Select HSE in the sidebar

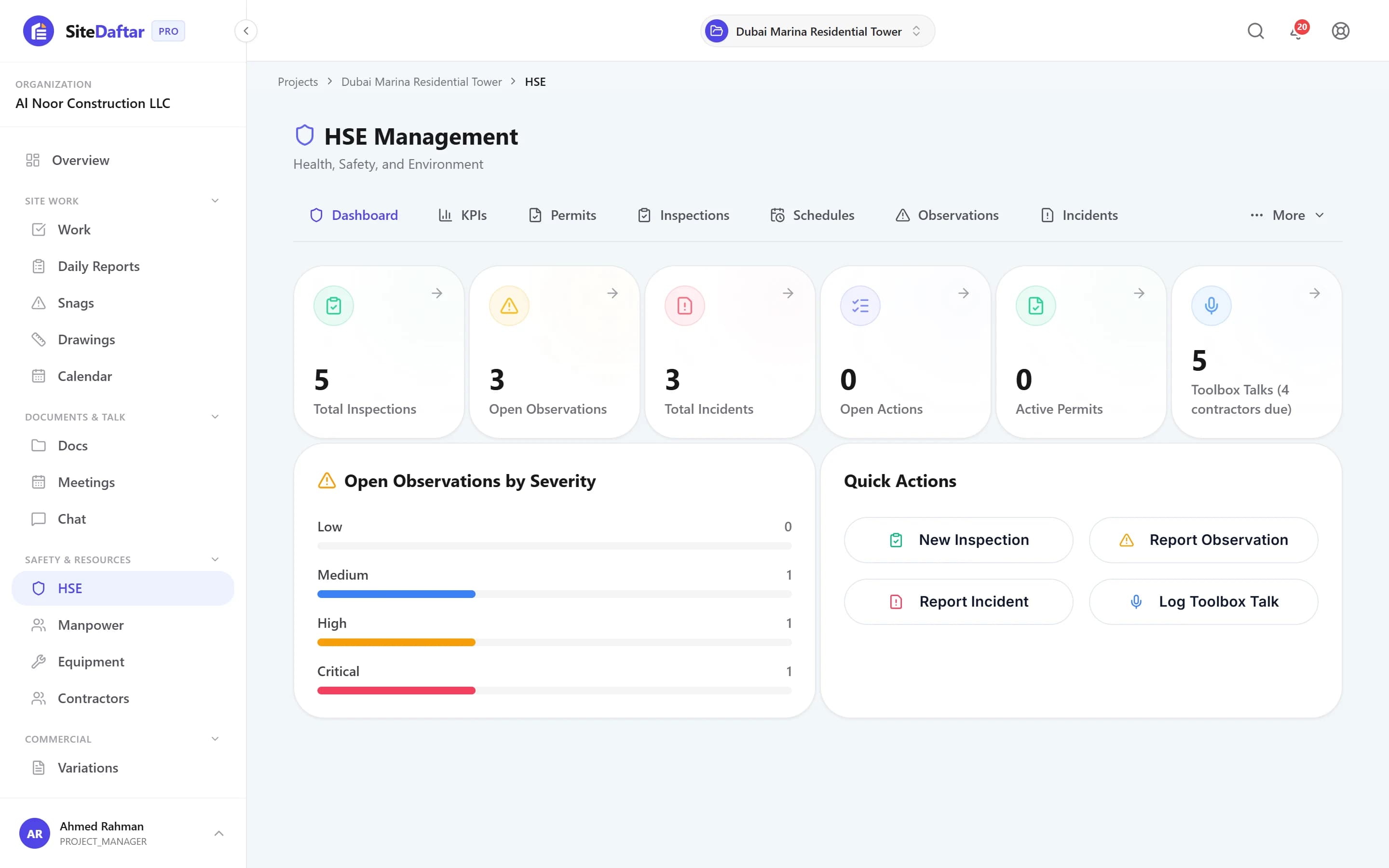123,588
